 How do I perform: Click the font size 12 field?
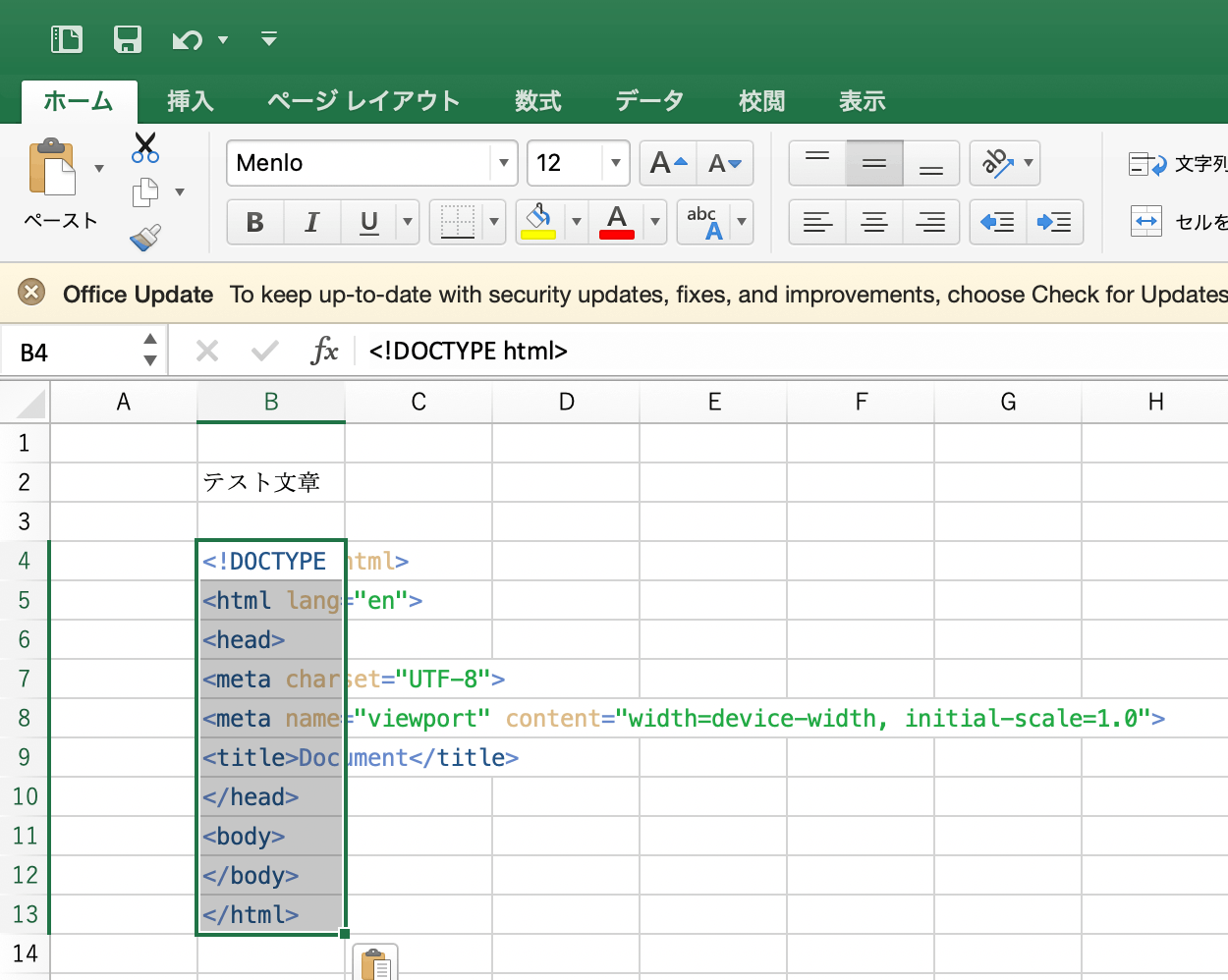point(565,163)
